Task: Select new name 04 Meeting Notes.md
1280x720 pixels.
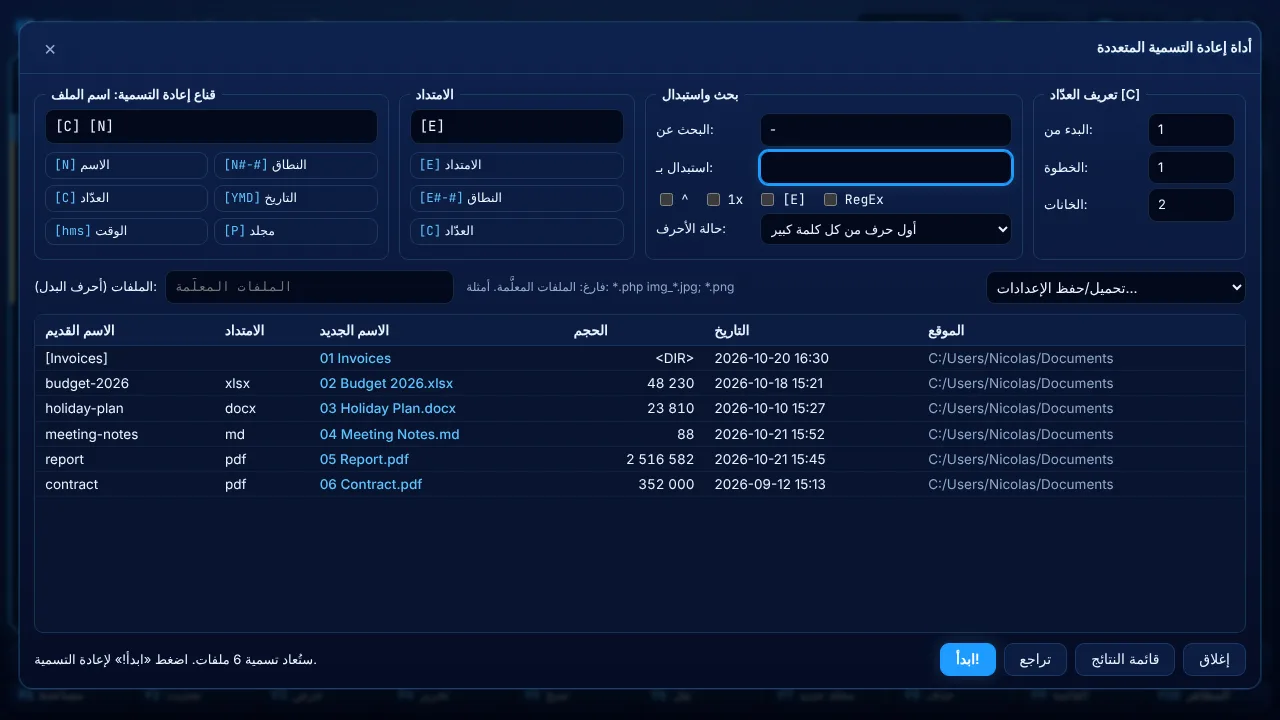Action: [x=390, y=435]
